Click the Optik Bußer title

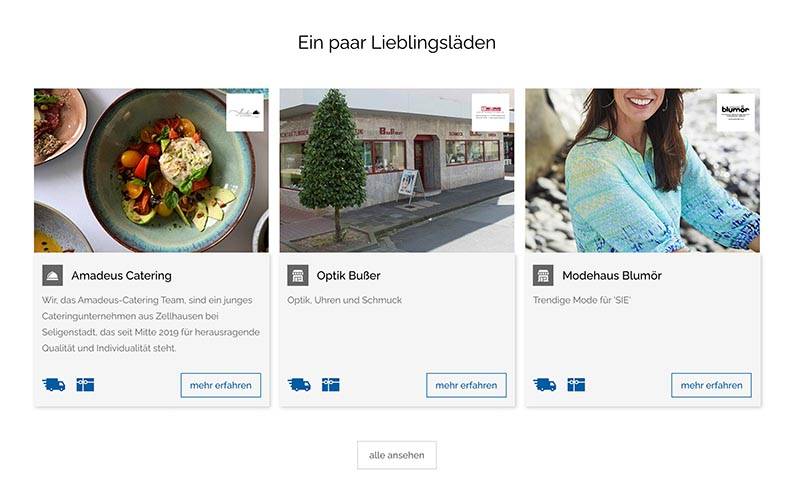click(x=348, y=276)
